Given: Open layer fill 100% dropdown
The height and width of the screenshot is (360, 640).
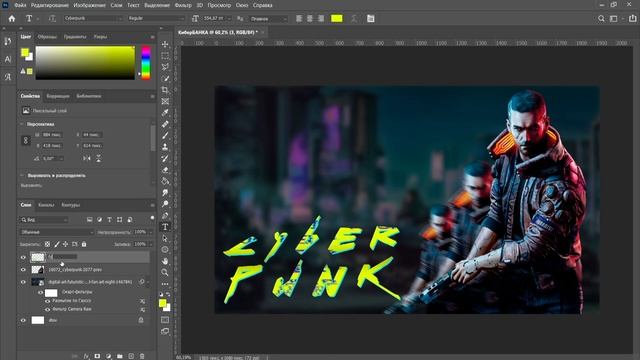Looking at the screenshot, I should tap(151, 244).
